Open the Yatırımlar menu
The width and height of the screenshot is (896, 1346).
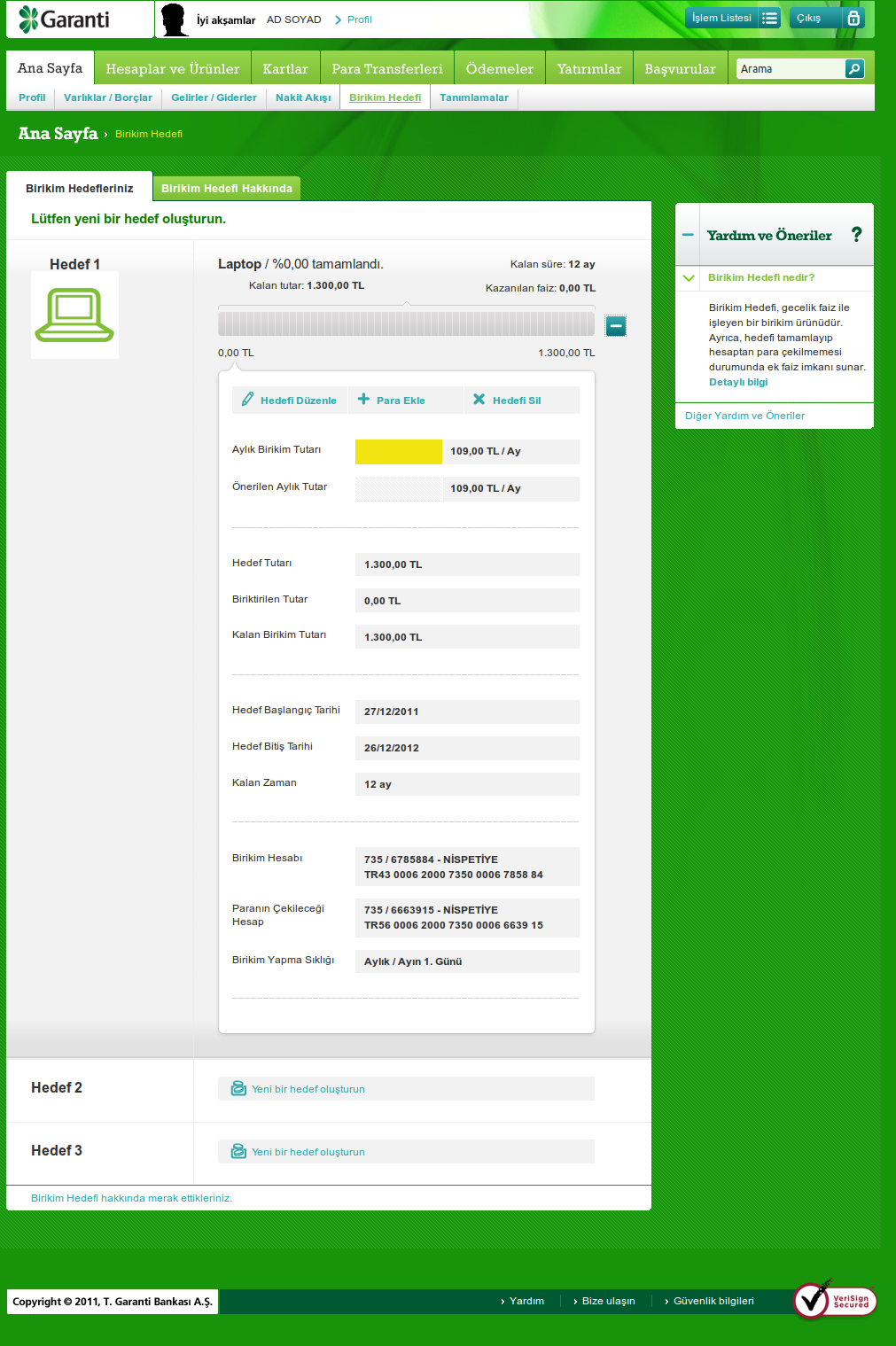[x=589, y=68]
